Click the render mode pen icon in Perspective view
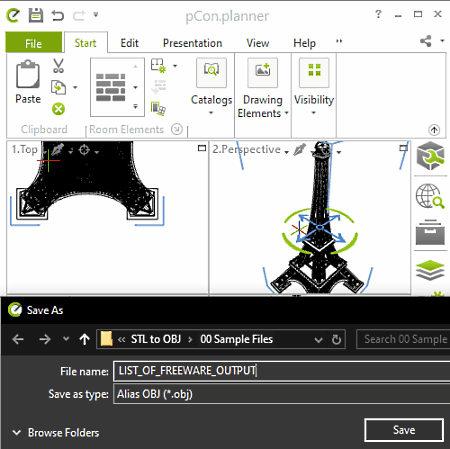Viewport: 450px width, 449px height. 299,150
